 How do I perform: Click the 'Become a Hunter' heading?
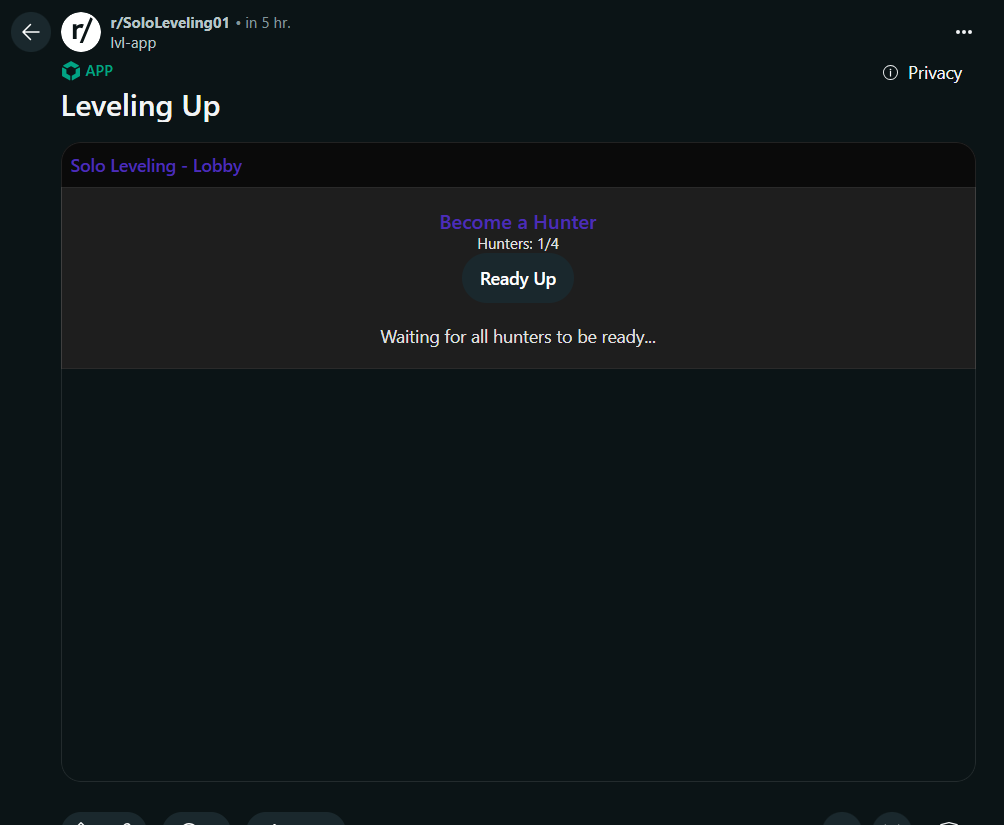click(517, 222)
